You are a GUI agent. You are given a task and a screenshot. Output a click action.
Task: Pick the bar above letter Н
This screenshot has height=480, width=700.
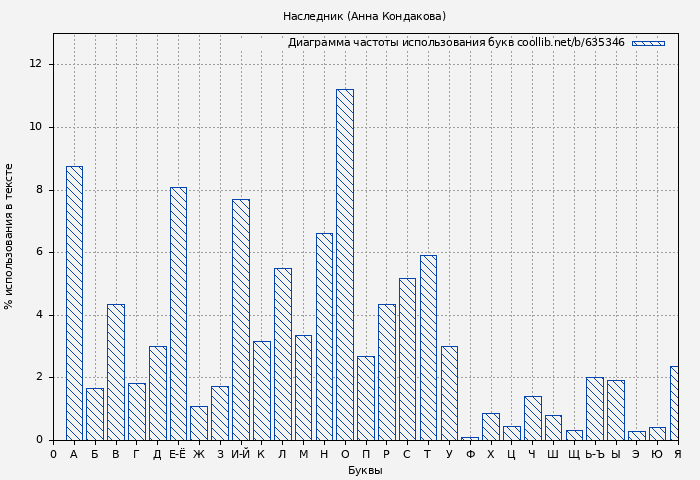324,337
